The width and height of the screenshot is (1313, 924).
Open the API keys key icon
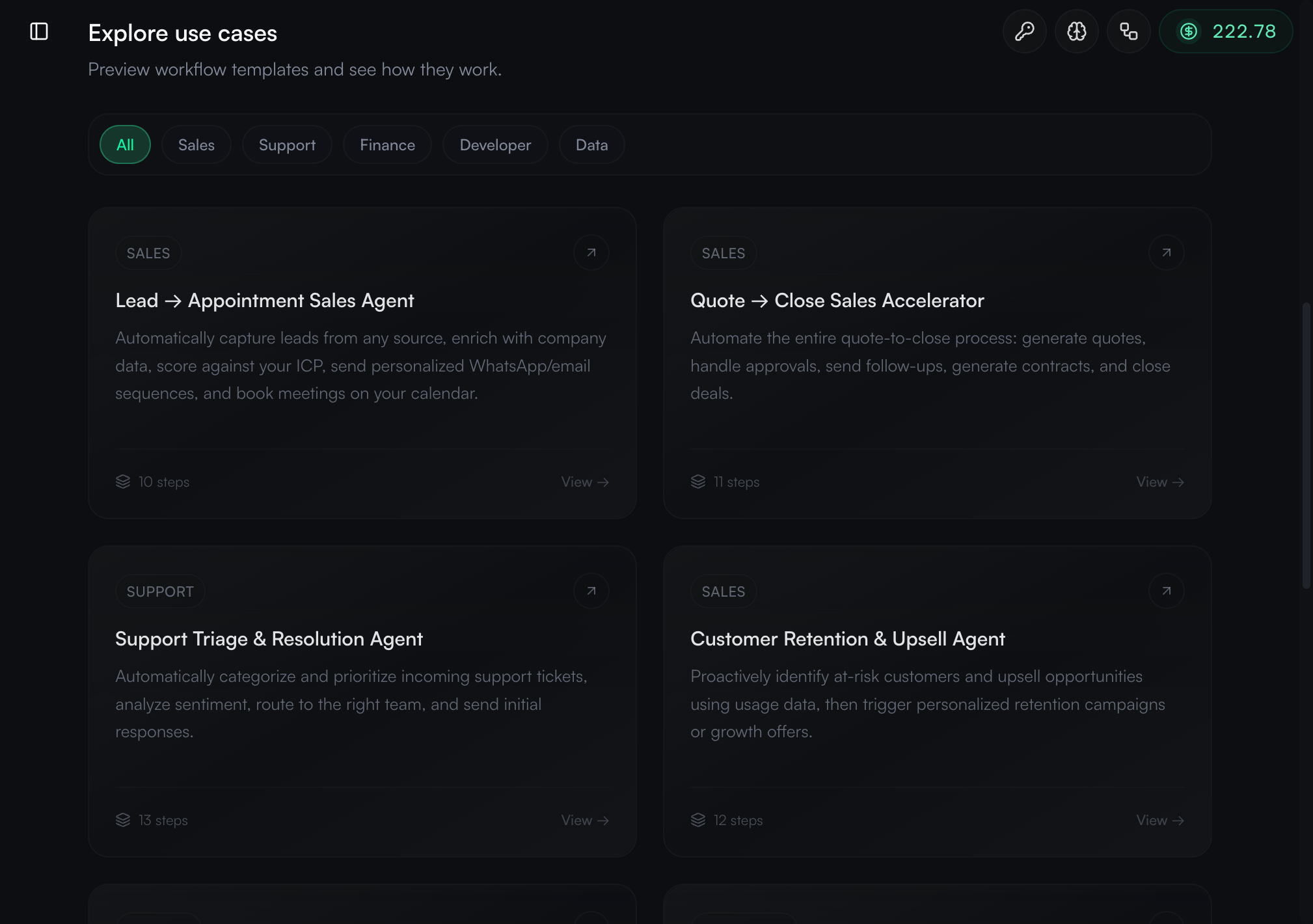point(1024,31)
